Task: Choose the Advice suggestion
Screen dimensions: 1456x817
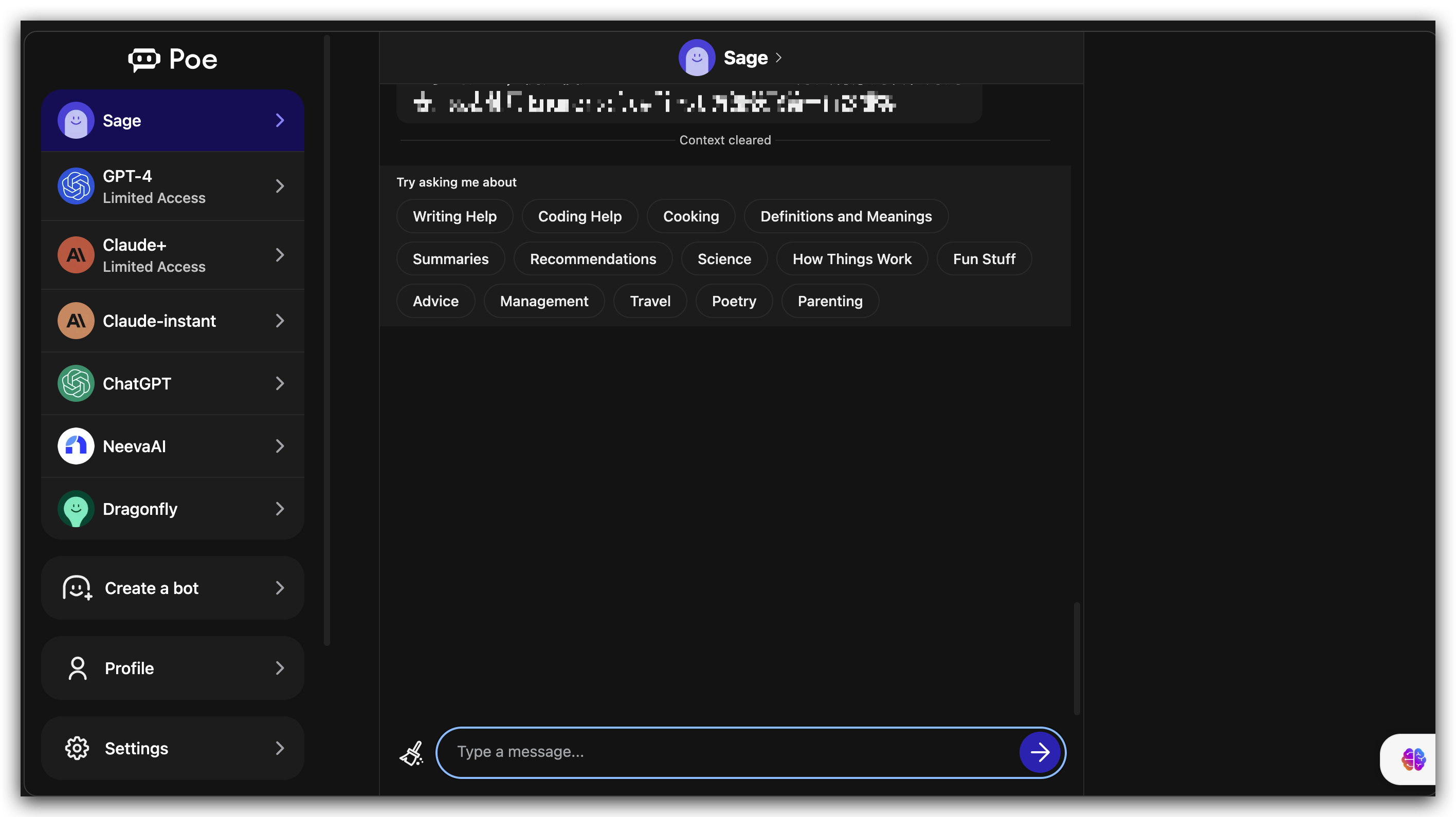Action: pos(436,301)
